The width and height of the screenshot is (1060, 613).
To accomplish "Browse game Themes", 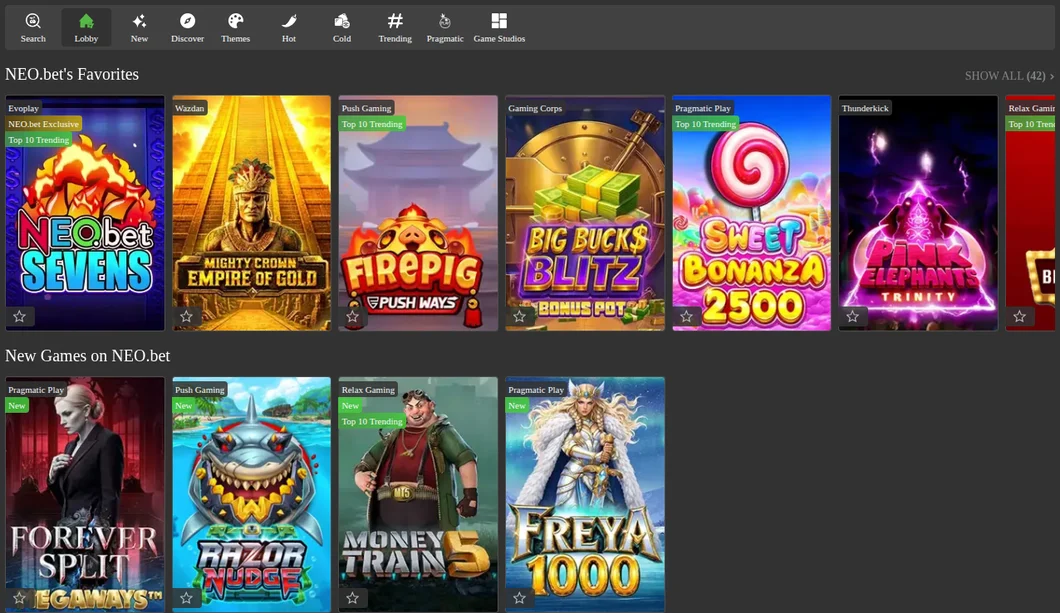I will 235,28.
